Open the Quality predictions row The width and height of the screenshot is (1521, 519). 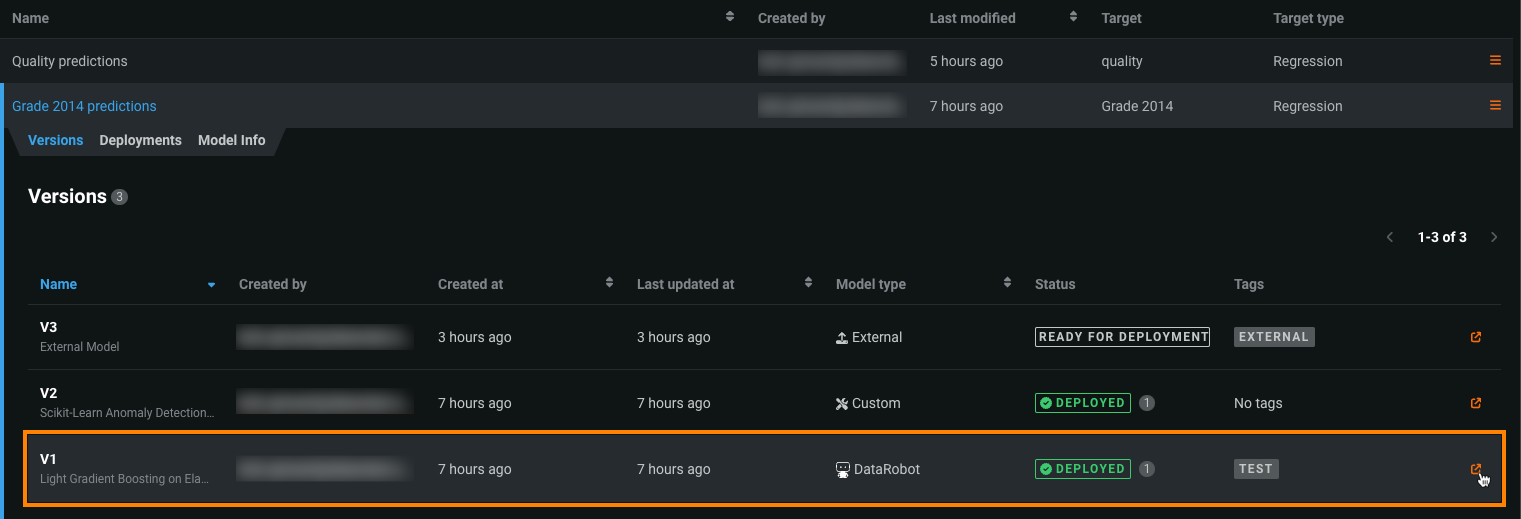pos(70,61)
